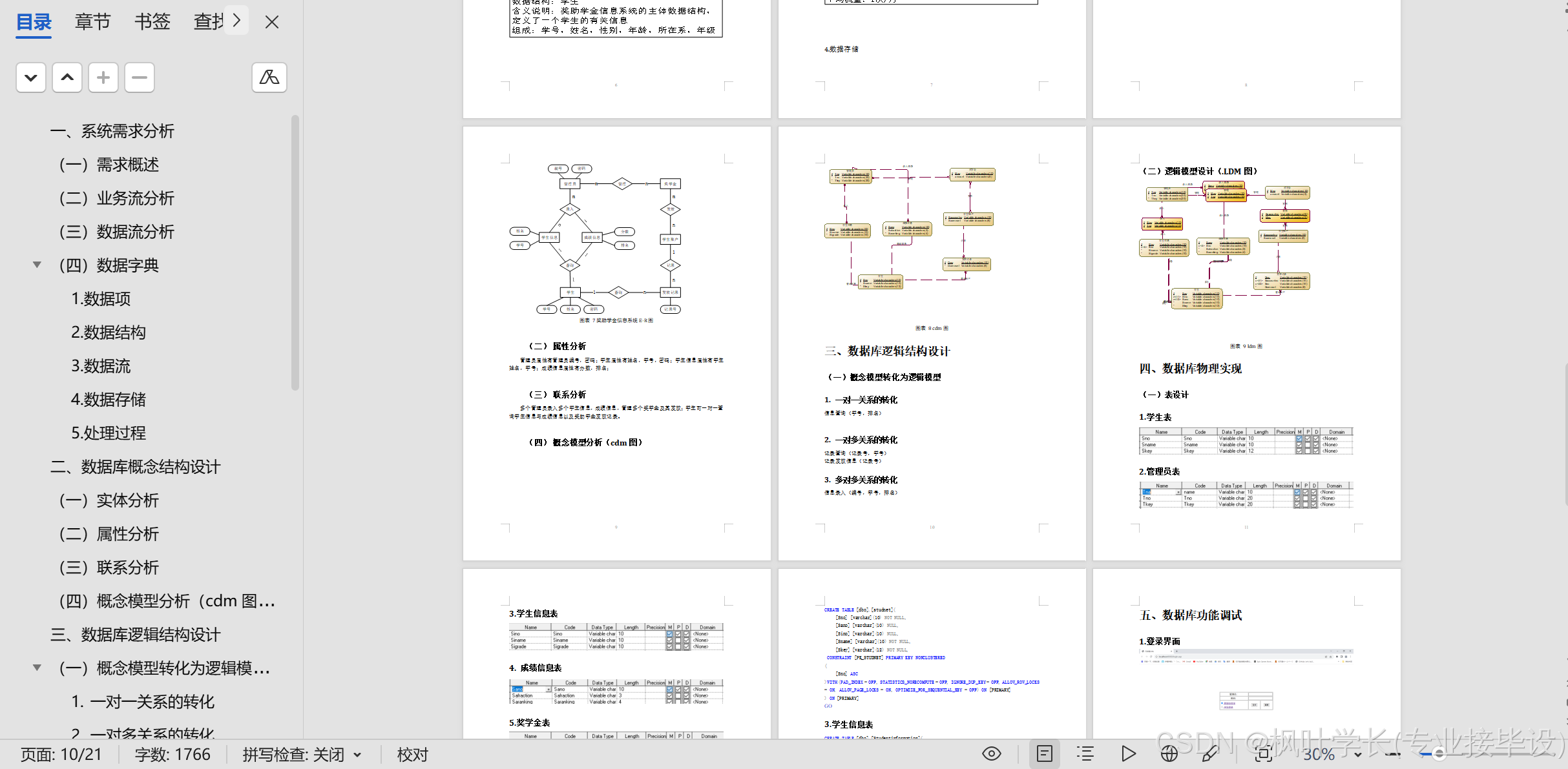Image resolution: width=1568 pixels, height=769 pixels.
Task: Click the 2.管理员表 table image
Action: [1246, 495]
